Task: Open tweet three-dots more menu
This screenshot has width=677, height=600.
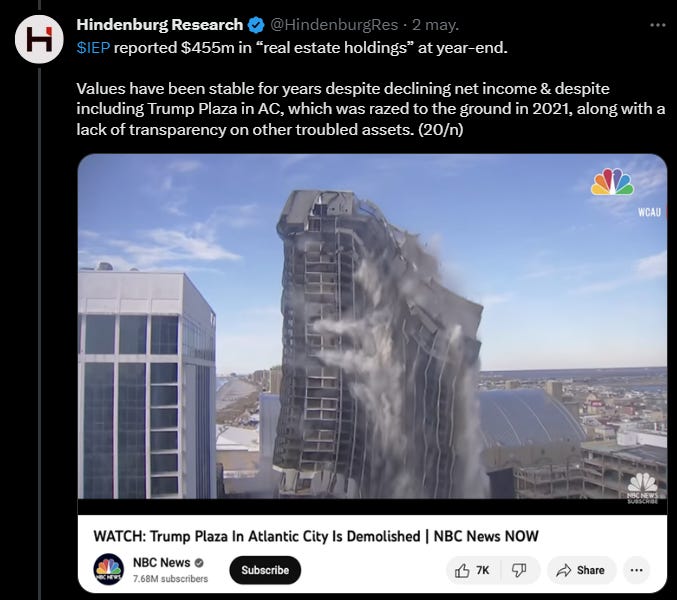Action: [x=658, y=25]
